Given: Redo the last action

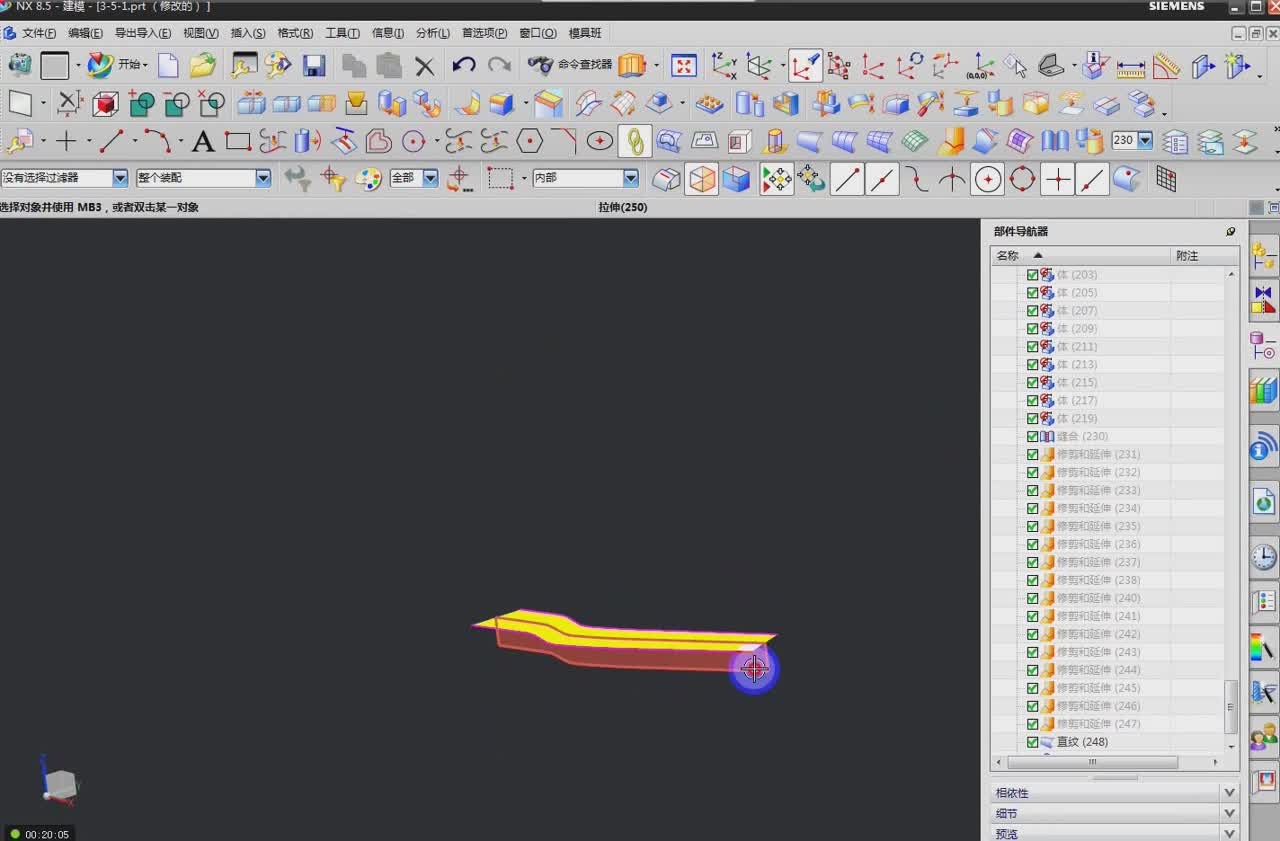Looking at the screenshot, I should click(x=499, y=66).
